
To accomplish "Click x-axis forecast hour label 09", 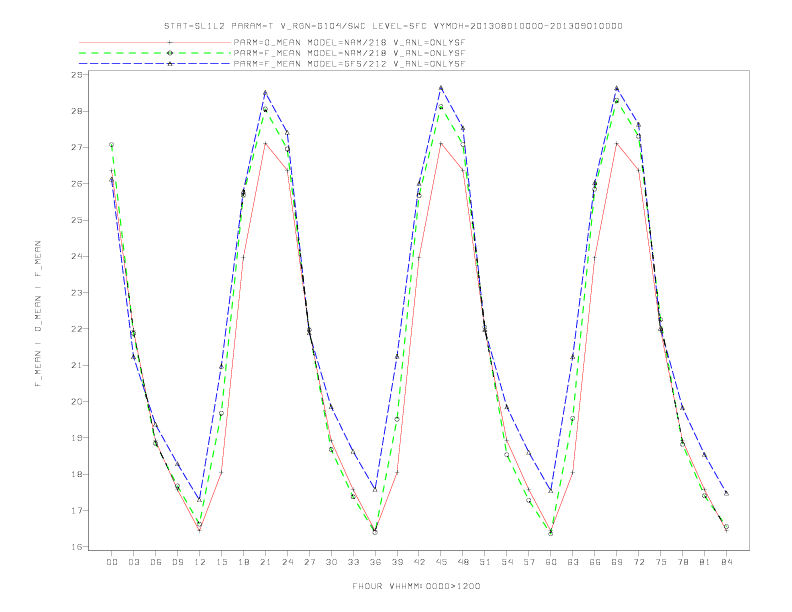I will tap(177, 562).
